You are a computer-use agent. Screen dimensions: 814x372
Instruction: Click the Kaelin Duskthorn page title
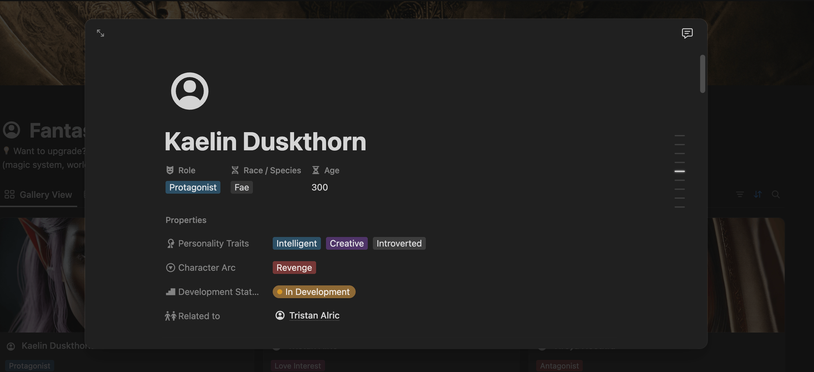pyautogui.click(x=265, y=142)
